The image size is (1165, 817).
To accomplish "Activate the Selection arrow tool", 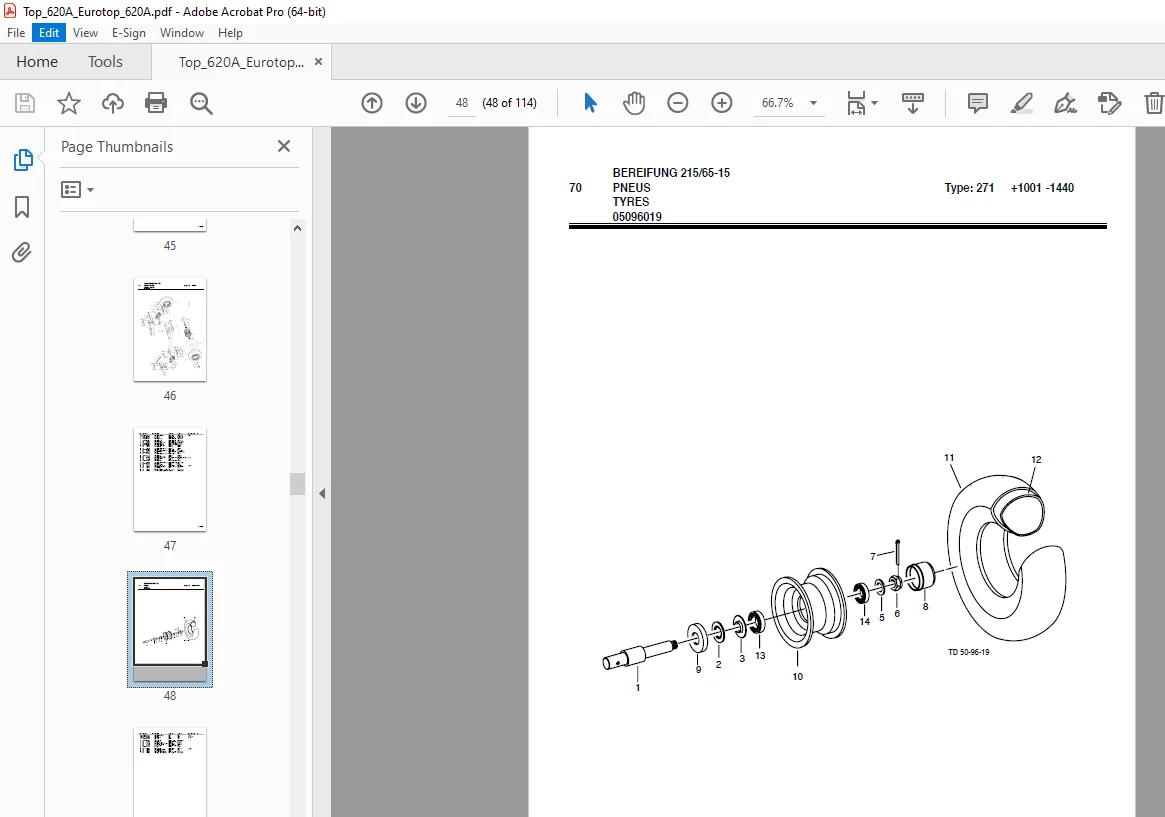I will pyautogui.click(x=590, y=102).
